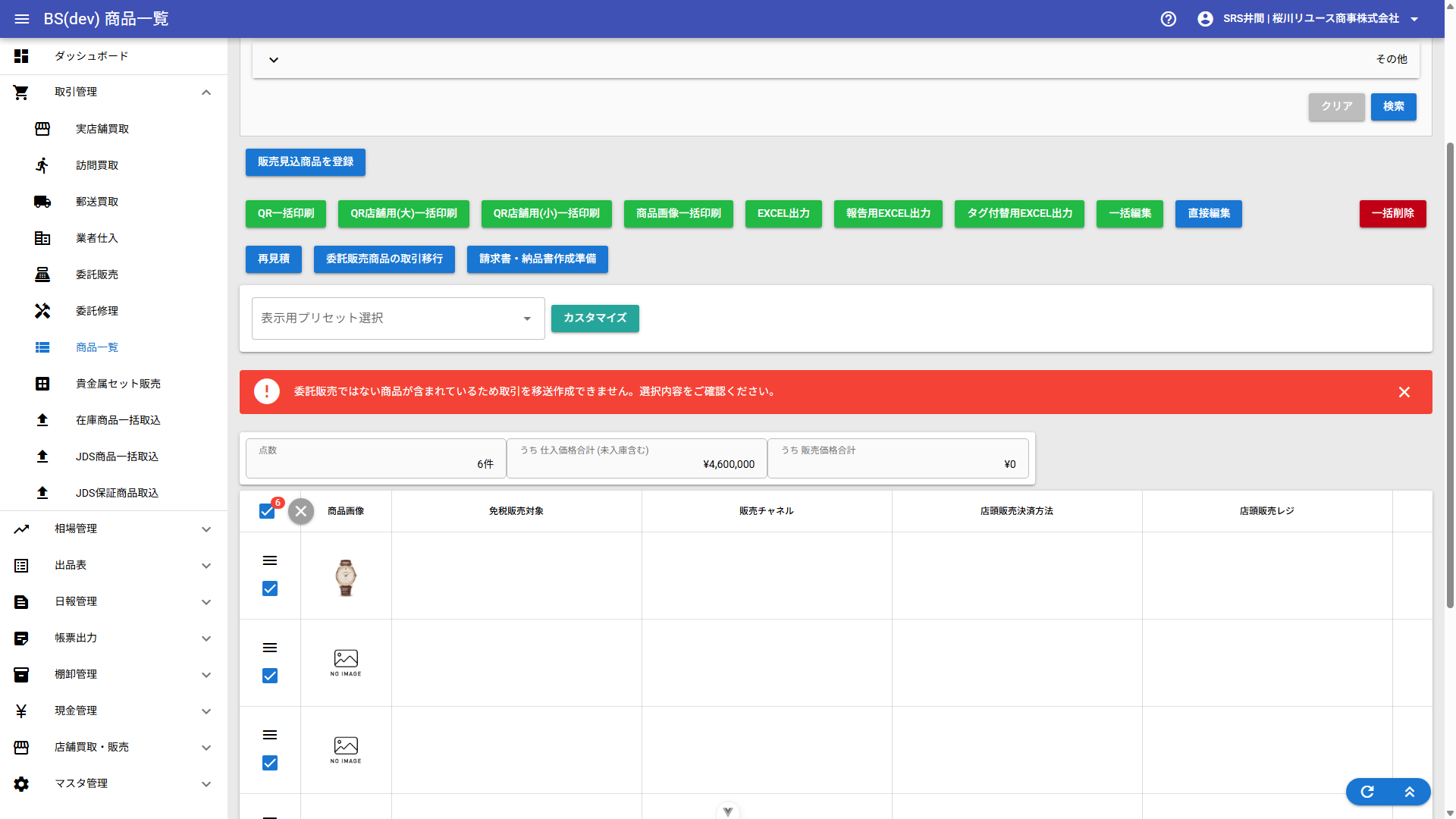Expand the 帳票出力 menu section
The width and height of the screenshot is (1456, 819).
point(206,639)
